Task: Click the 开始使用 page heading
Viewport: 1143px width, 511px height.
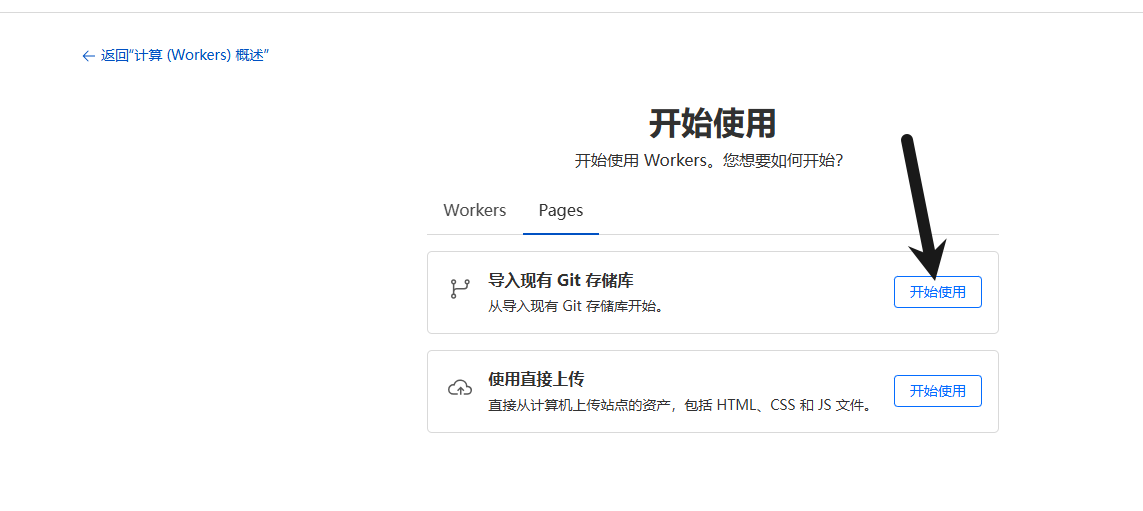Action: (712, 124)
